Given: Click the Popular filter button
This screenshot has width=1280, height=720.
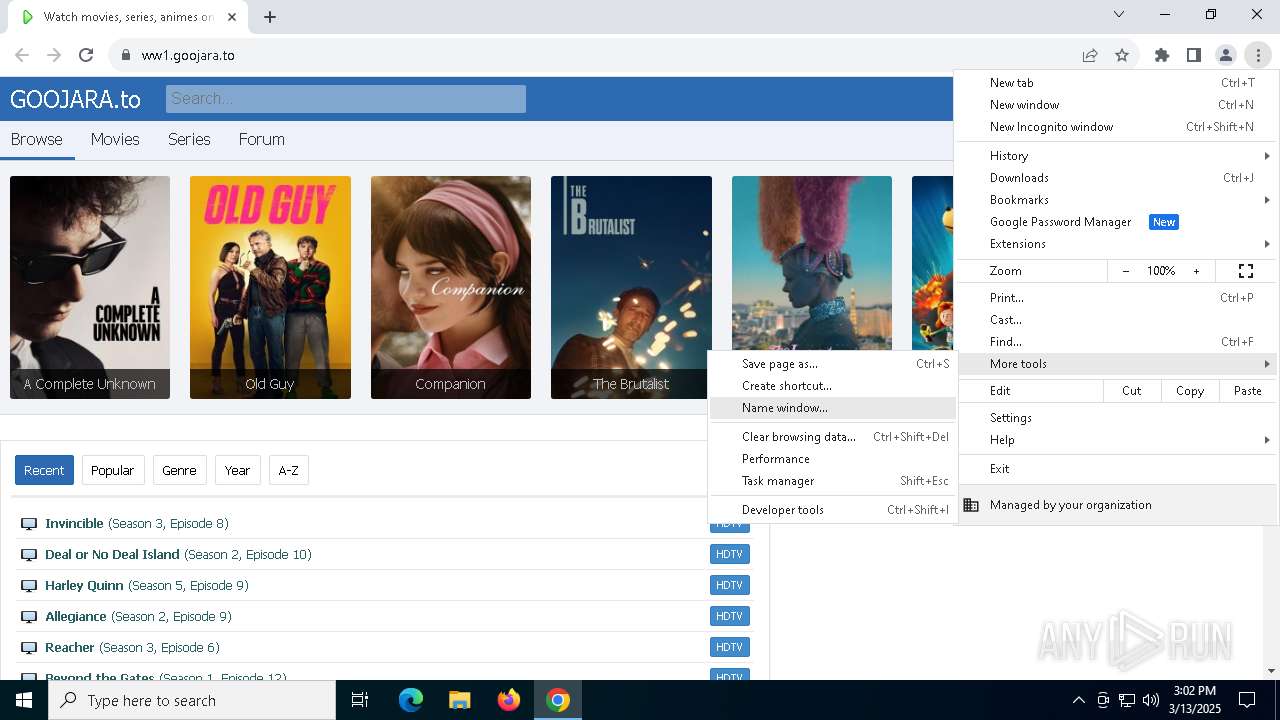Looking at the screenshot, I should pos(113,470).
